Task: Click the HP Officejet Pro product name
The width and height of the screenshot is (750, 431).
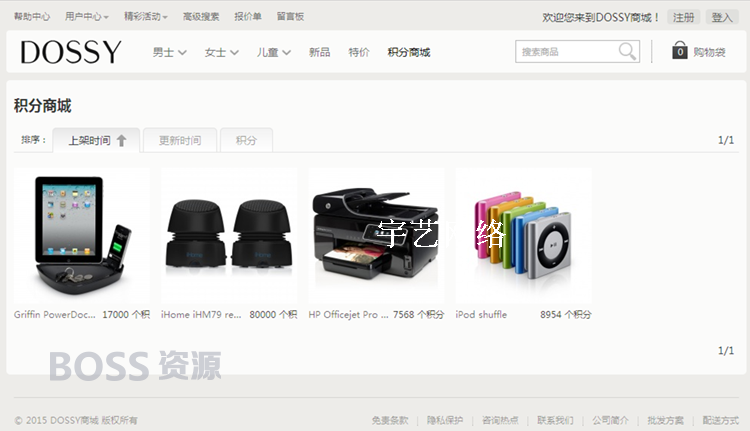Action: coord(348,315)
